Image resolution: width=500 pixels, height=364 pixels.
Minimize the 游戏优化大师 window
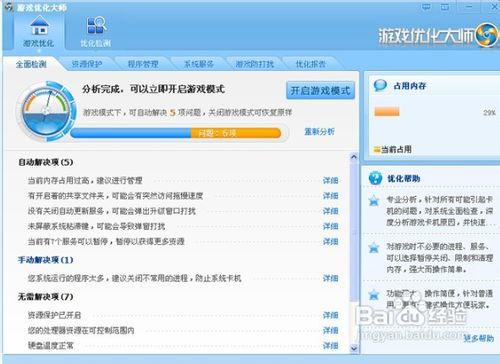(x=469, y=7)
